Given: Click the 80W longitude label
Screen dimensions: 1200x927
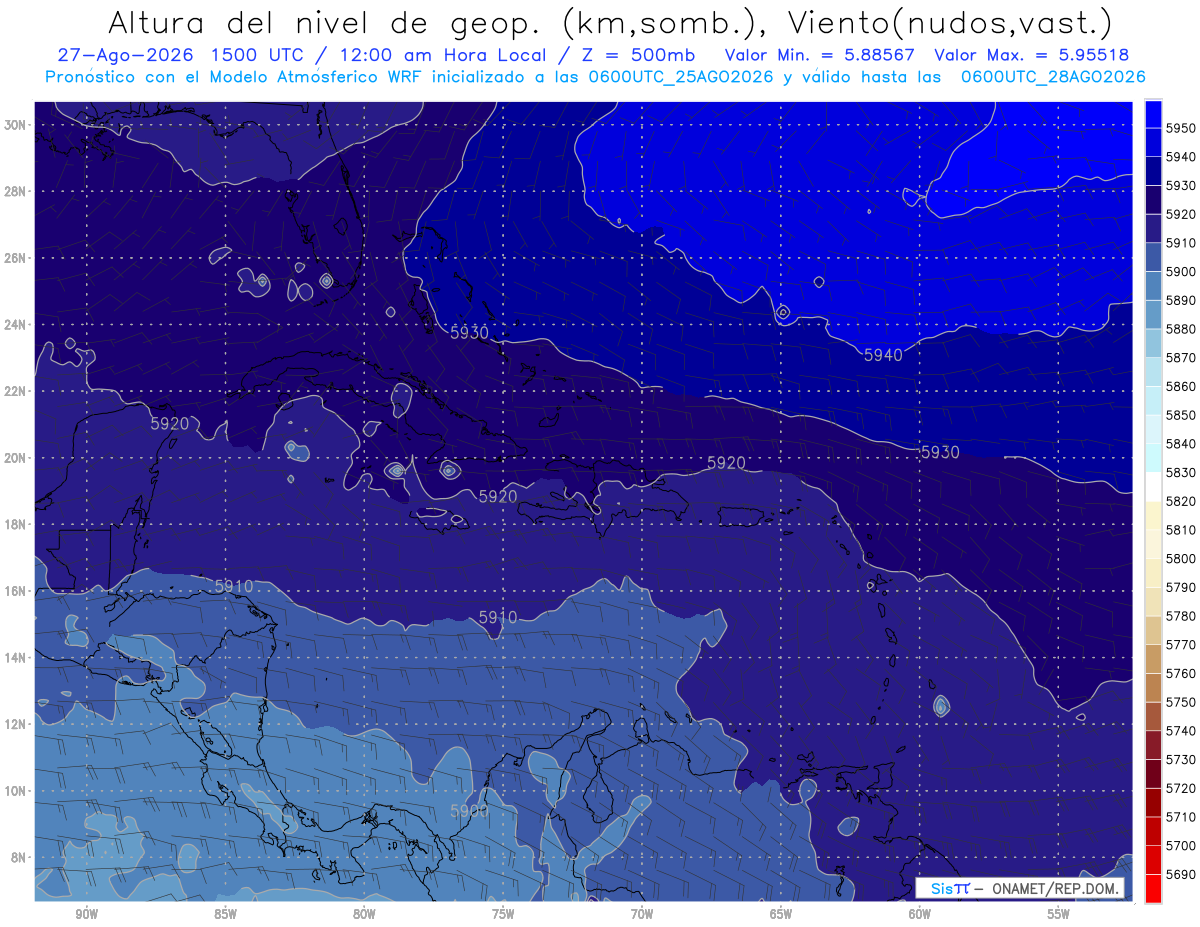Looking at the screenshot, I should 364,914.
